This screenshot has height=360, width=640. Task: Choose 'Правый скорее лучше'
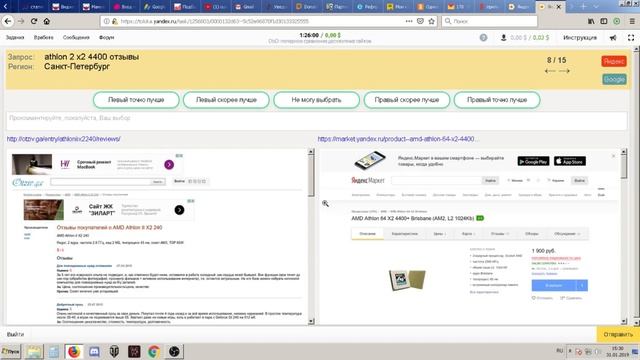pos(407,100)
